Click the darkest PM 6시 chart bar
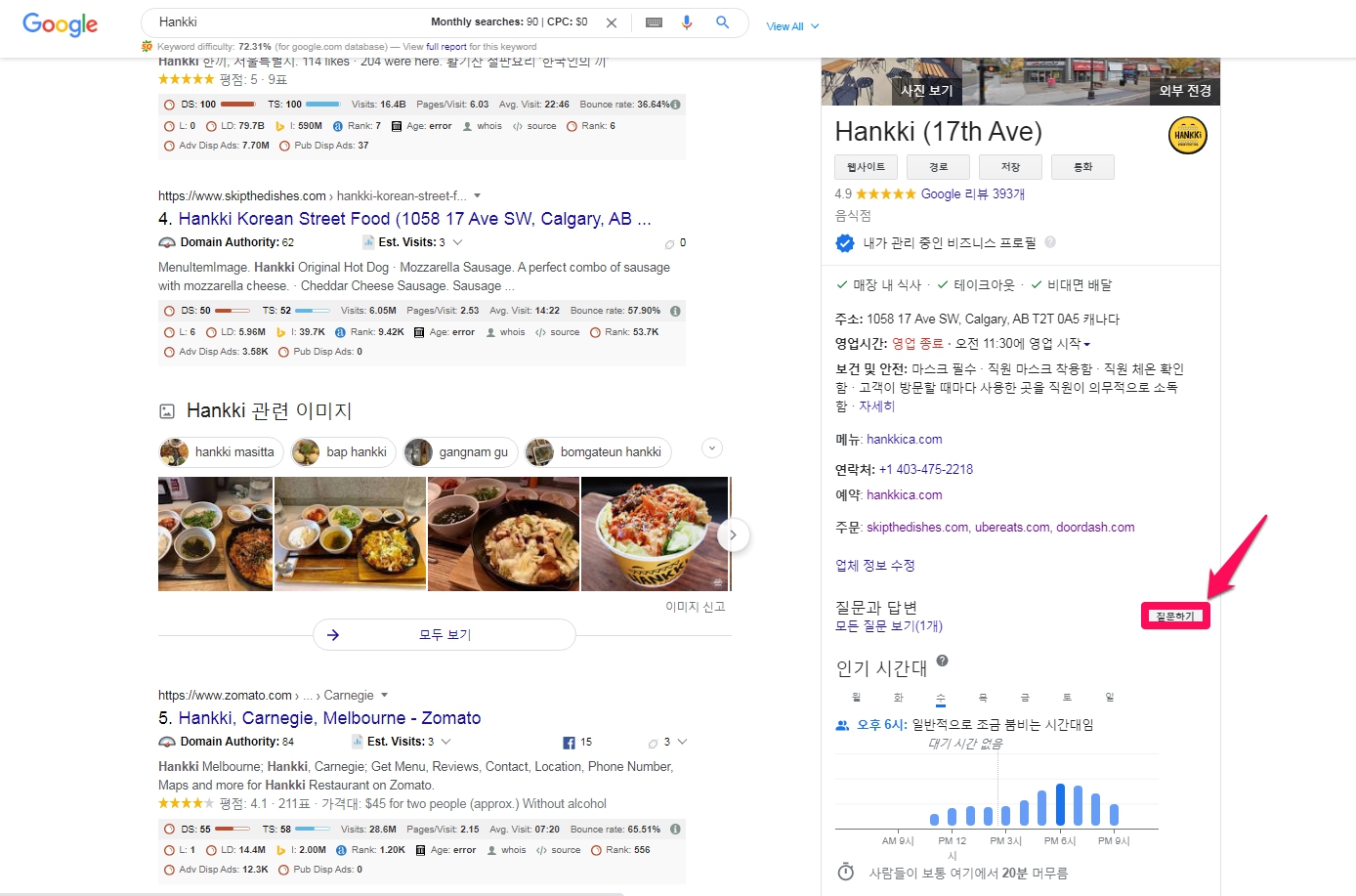 tap(1060, 805)
